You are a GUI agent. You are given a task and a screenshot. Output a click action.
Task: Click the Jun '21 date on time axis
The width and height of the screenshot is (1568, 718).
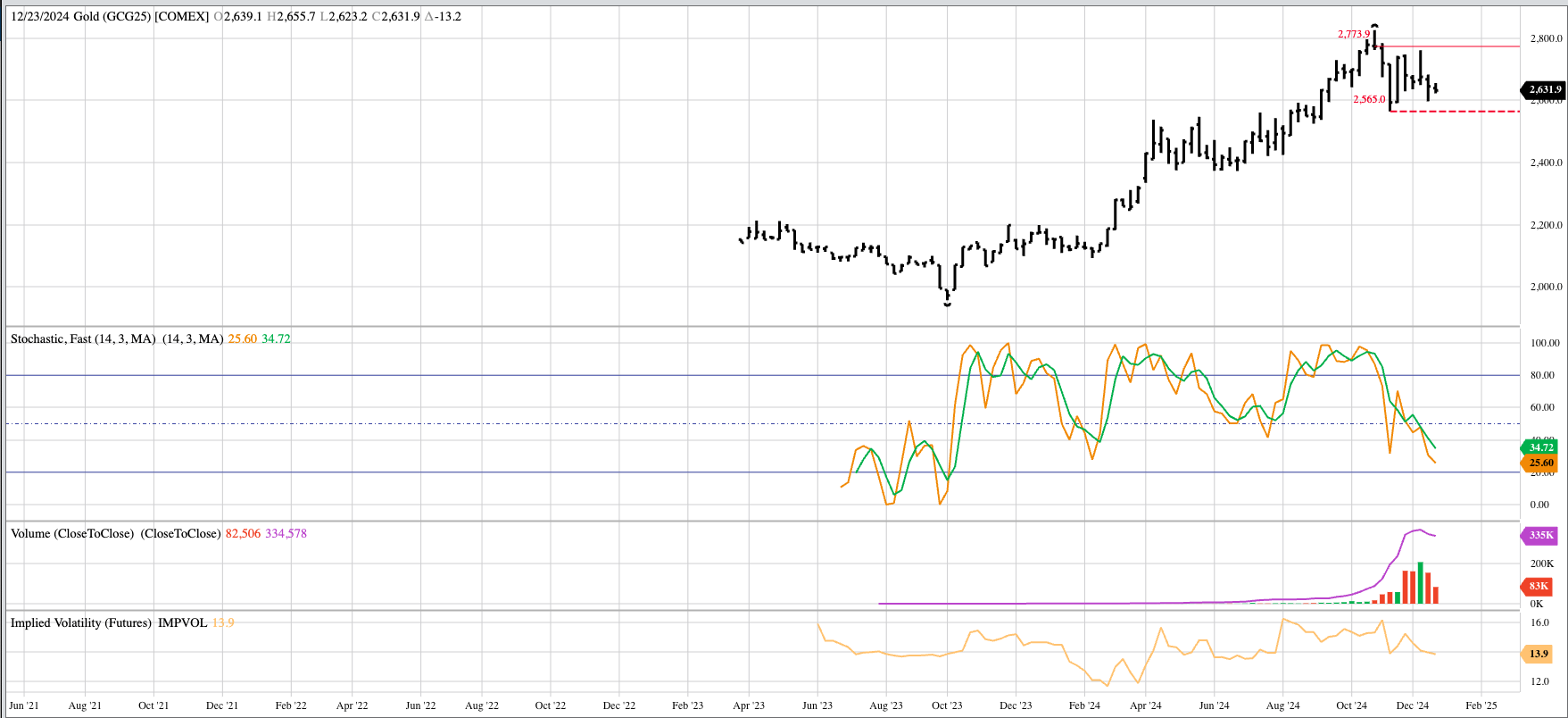[x=24, y=705]
